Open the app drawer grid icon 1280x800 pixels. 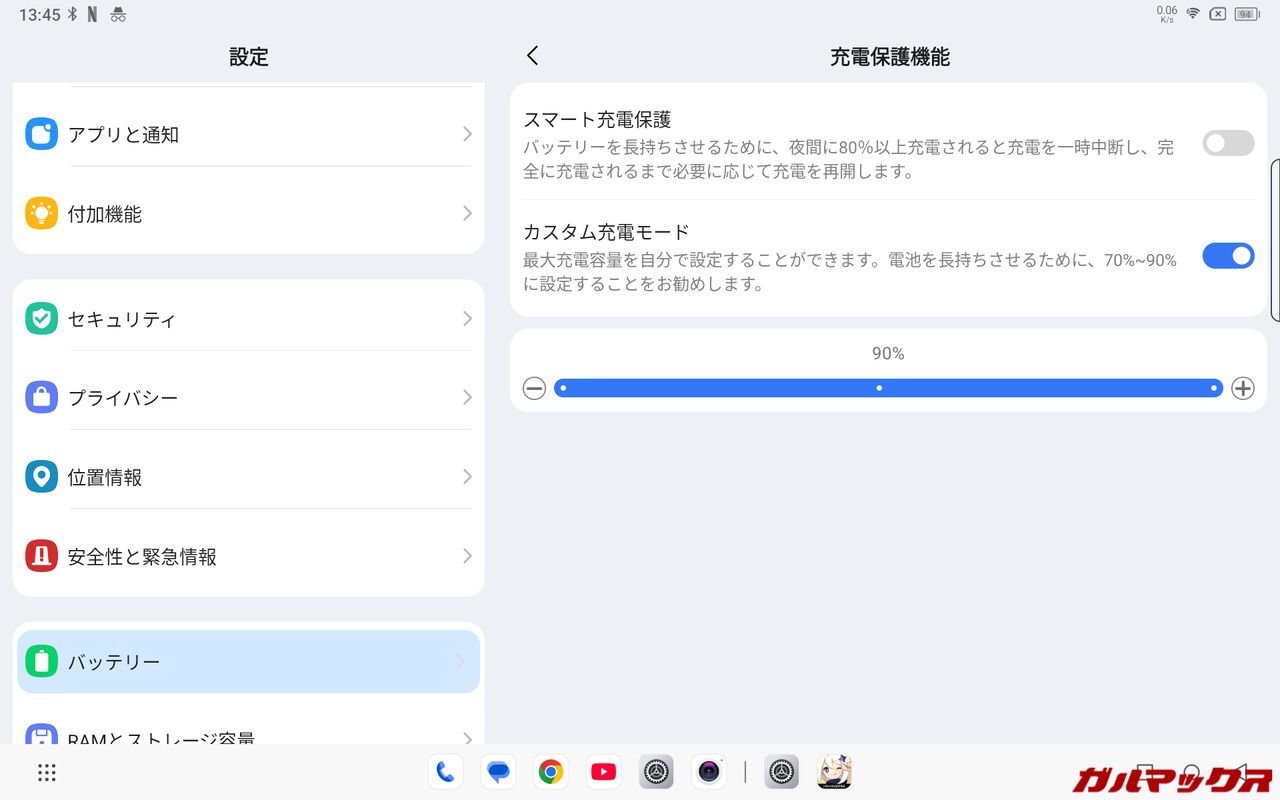[46, 772]
